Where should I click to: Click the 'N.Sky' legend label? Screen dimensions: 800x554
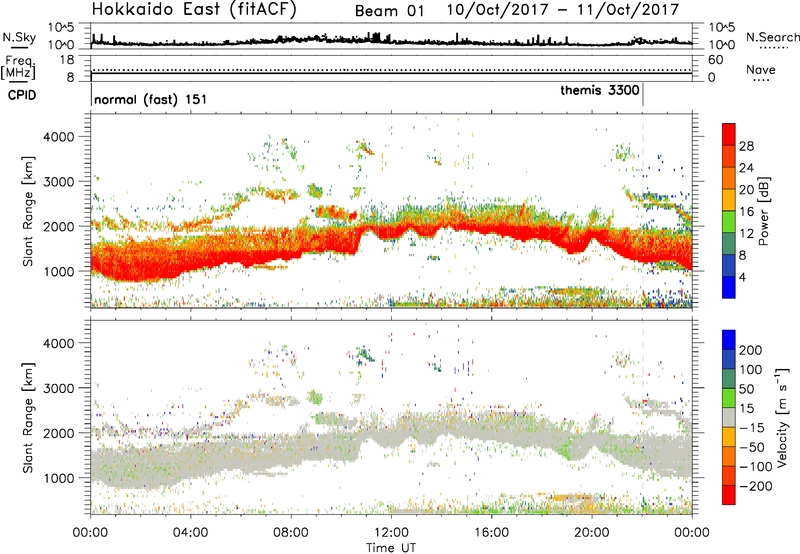pos(19,37)
